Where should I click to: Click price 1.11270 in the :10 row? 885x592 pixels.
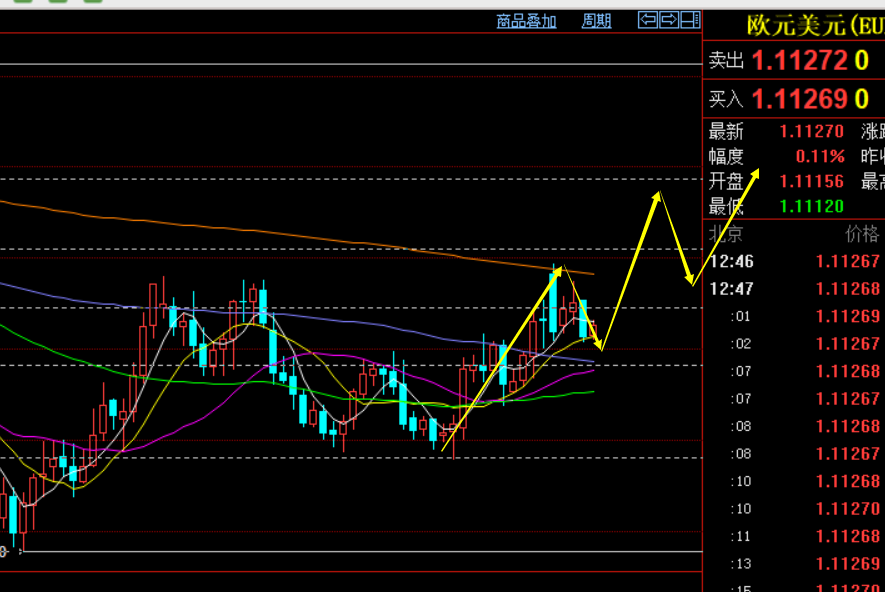pyautogui.click(x=848, y=509)
